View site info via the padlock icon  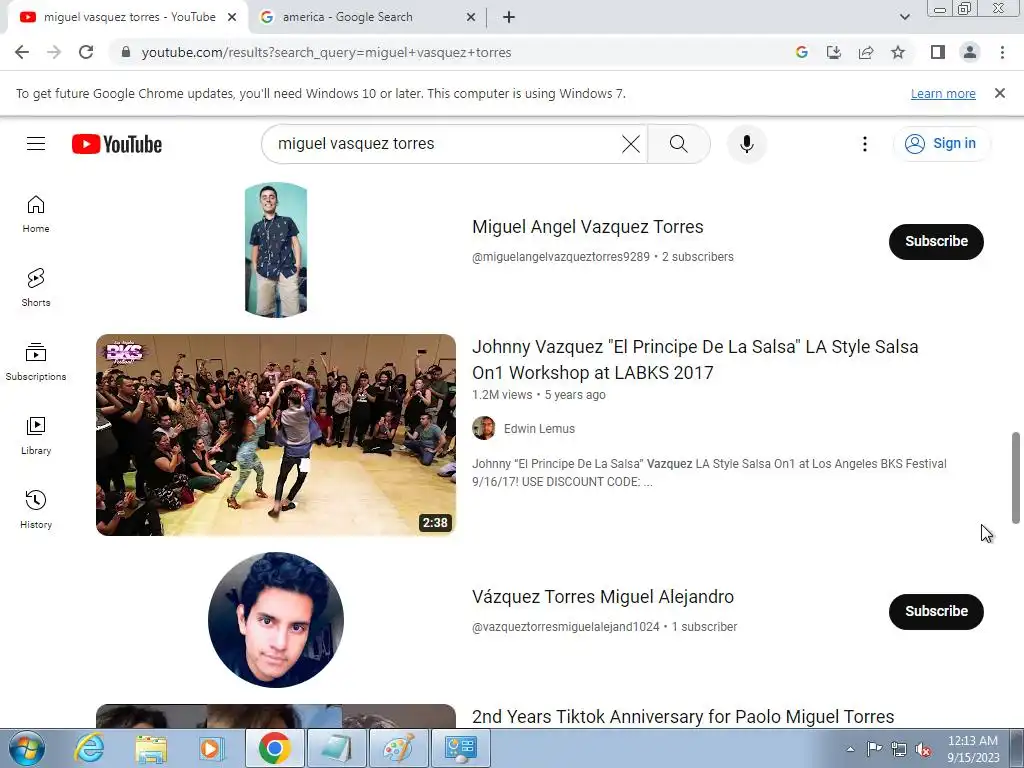click(x=126, y=52)
